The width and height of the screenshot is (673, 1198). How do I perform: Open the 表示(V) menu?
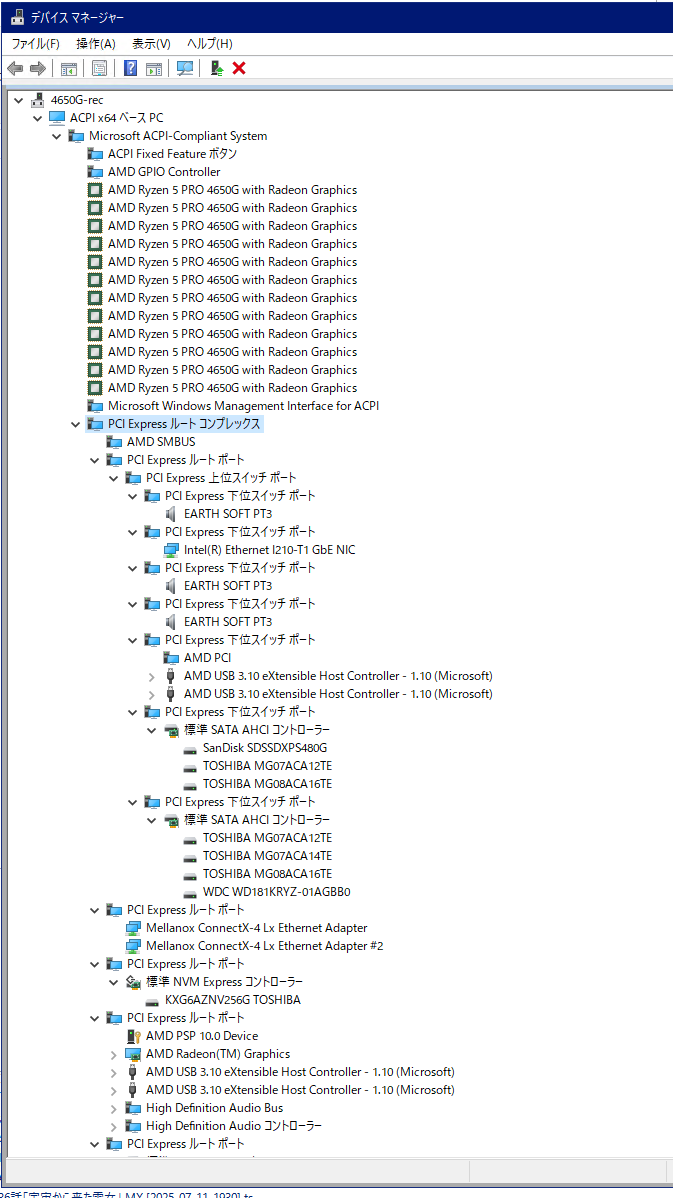151,44
